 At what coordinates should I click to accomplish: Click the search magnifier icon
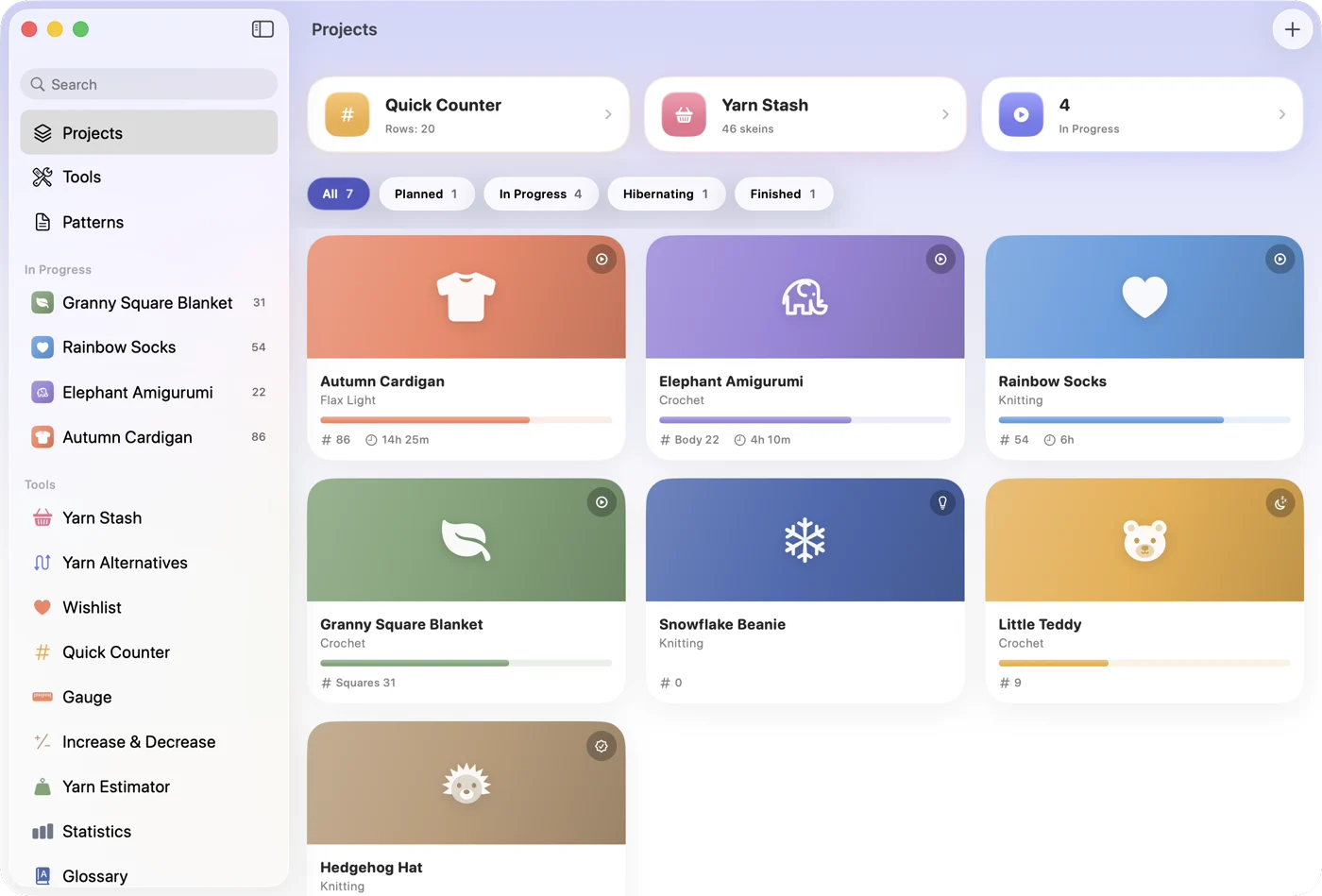pos(38,84)
